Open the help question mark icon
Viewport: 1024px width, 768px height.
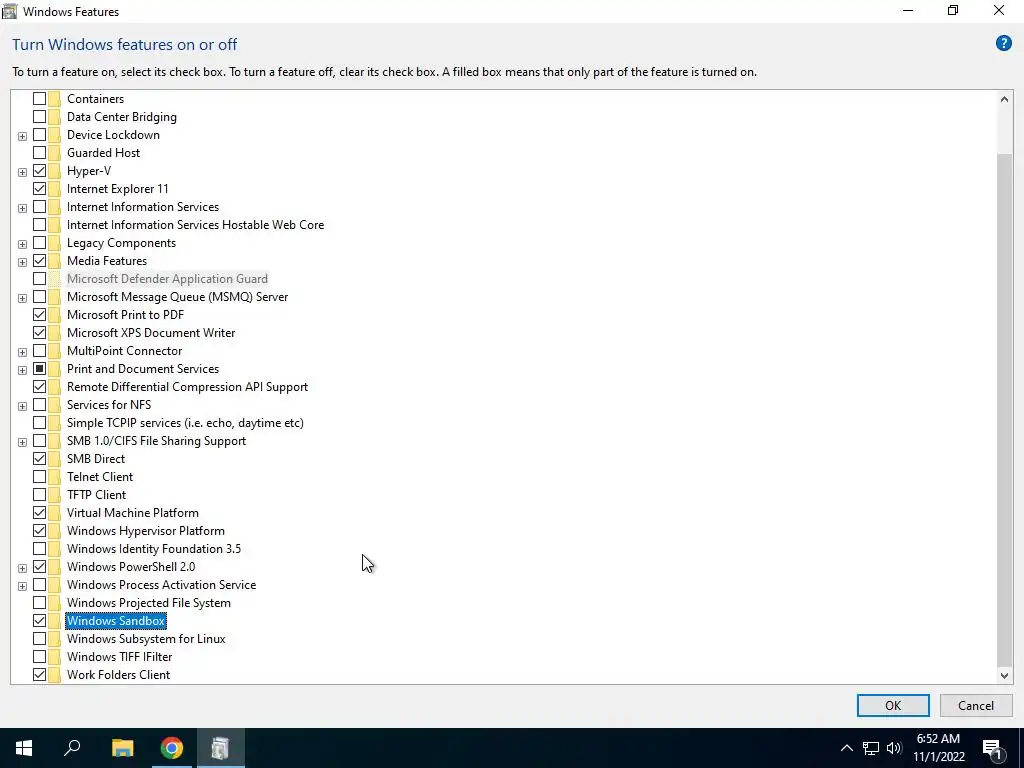click(1003, 44)
